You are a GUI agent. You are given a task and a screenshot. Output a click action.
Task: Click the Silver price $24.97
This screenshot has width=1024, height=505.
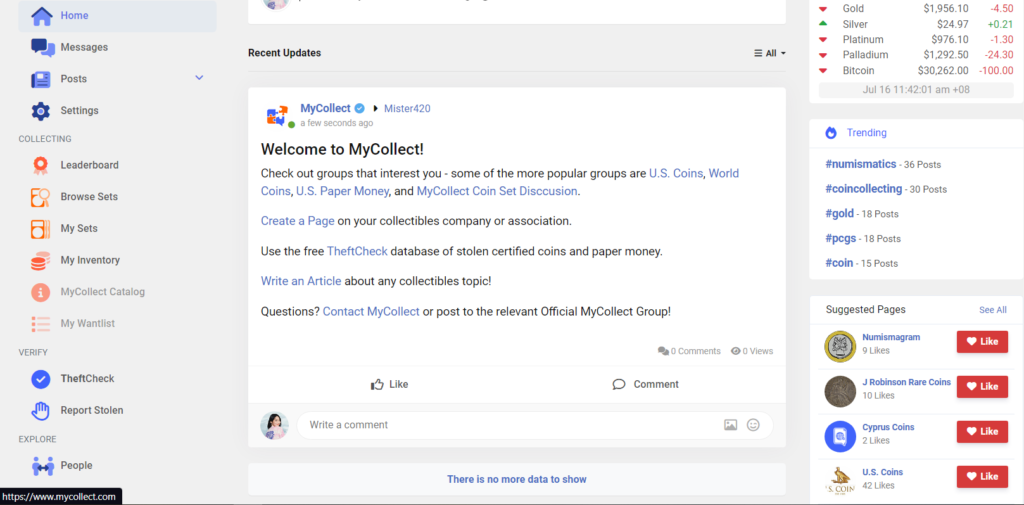(955, 24)
